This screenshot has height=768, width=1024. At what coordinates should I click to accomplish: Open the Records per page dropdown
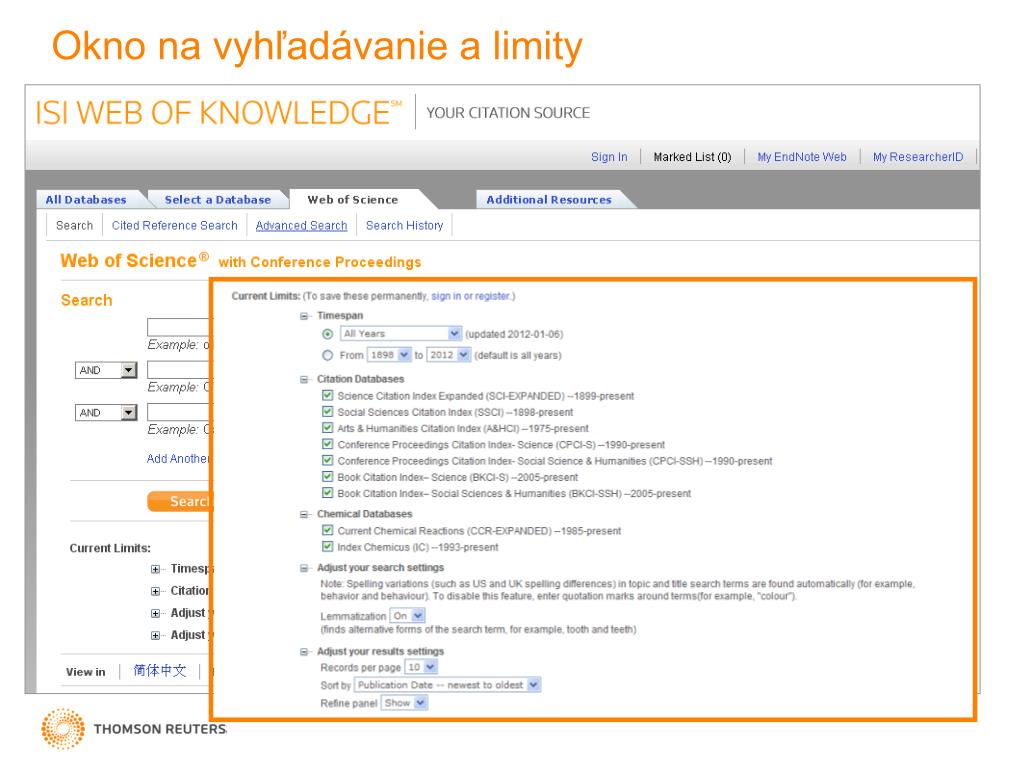(x=421, y=667)
